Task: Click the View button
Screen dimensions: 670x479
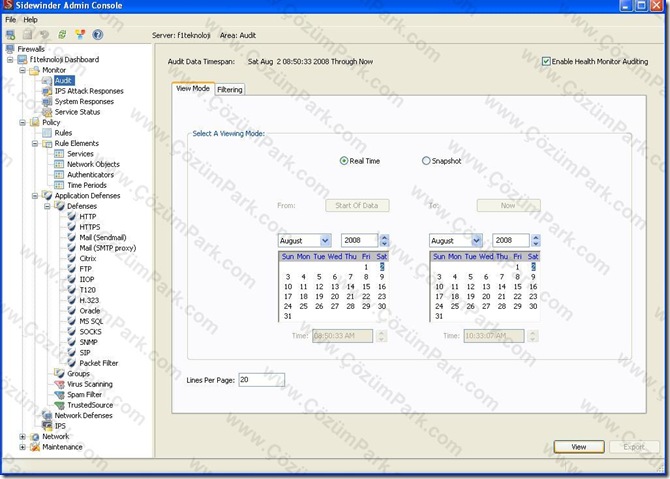Action: click(x=579, y=447)
